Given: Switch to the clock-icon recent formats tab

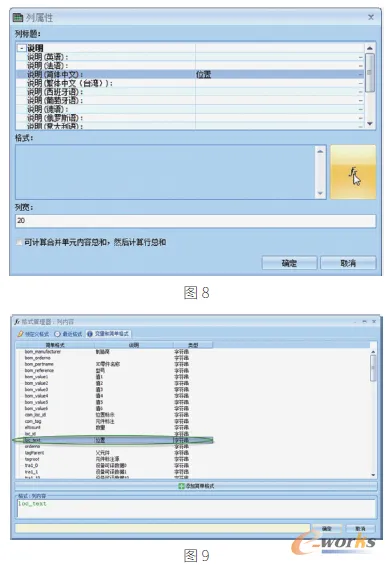Looking at the screenshot, I should (68, 334).
